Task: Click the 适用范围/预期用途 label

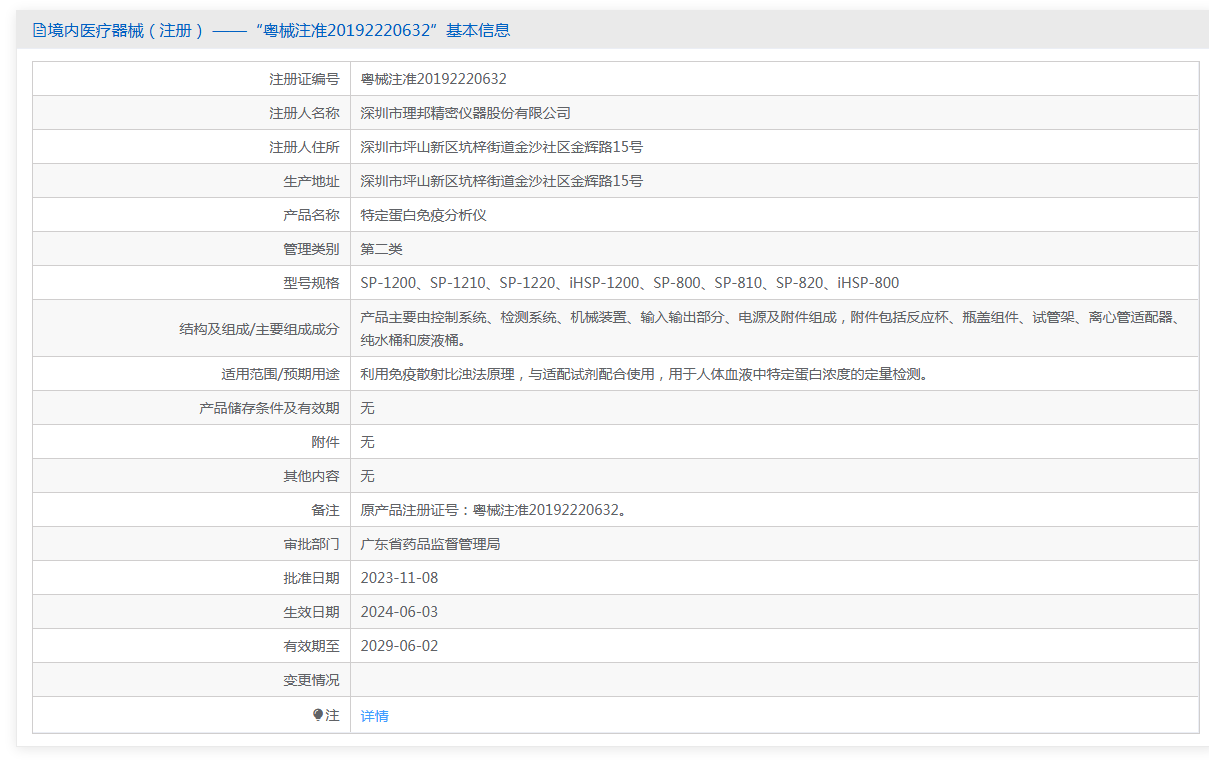Action: coord(280,374)
